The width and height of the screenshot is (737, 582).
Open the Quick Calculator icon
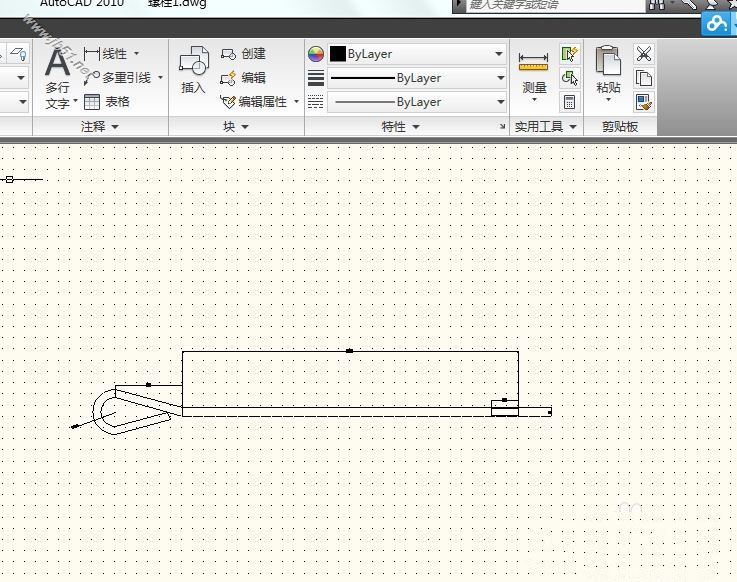pyautogui.click(x=569, y=102)
